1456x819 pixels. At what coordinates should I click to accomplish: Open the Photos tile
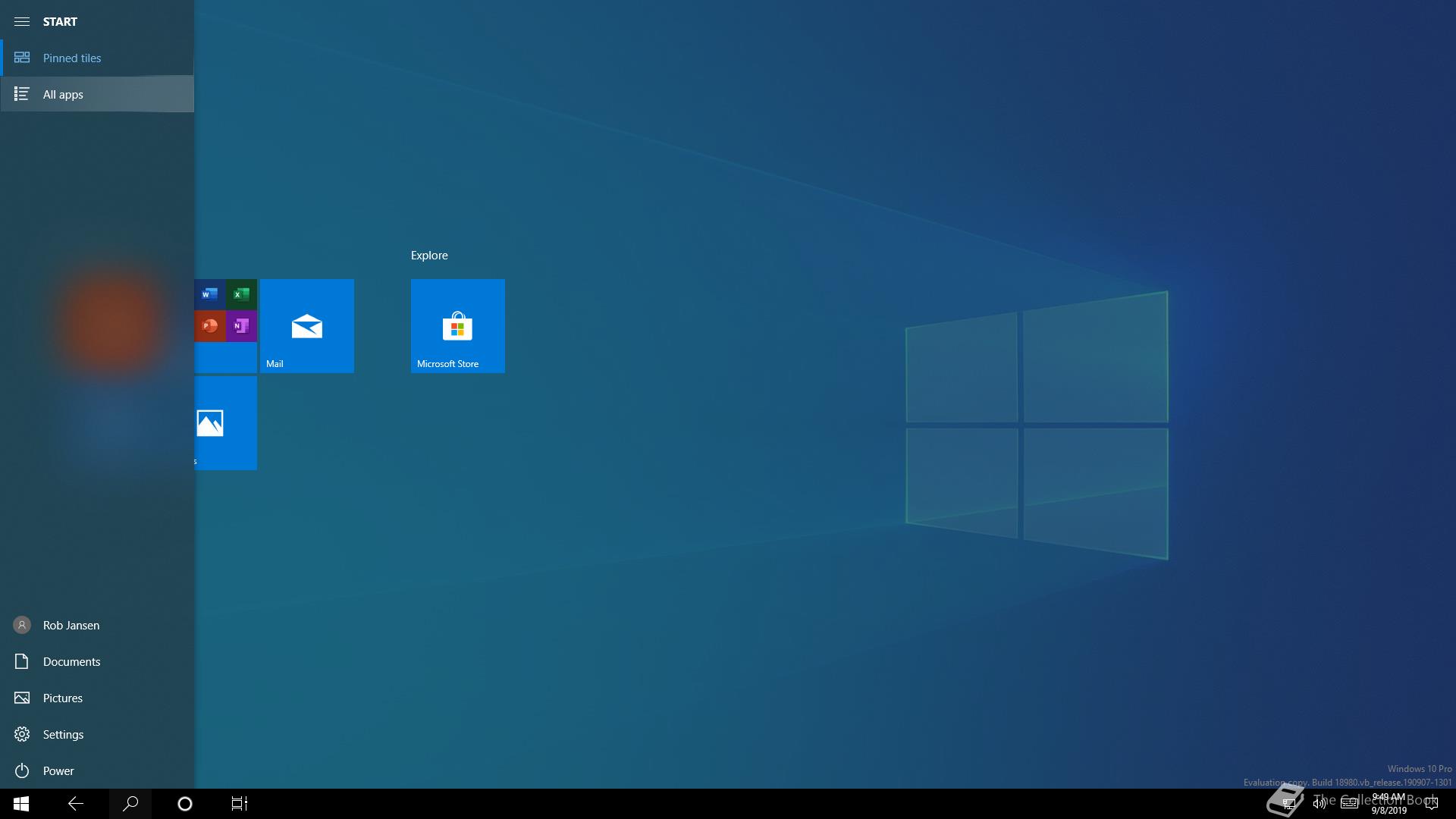[225, 423]
